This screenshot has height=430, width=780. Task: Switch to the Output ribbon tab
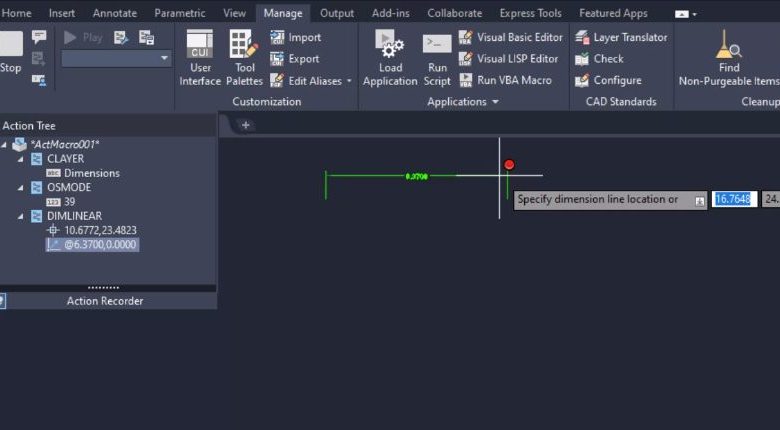point(337,13)
